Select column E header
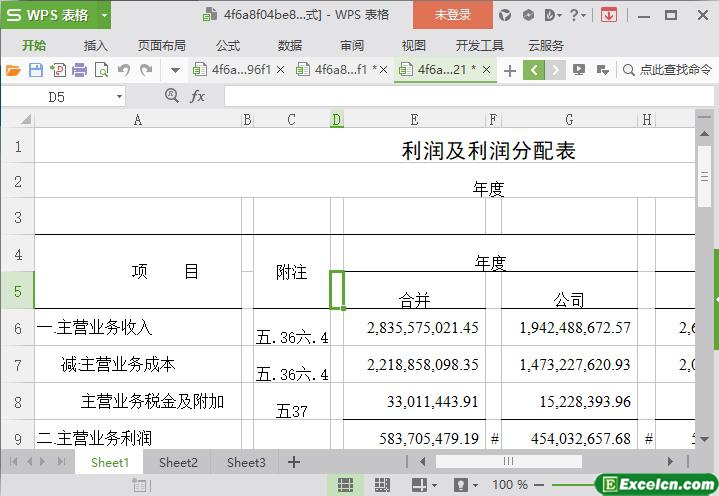This screenshot has width=719, height=496. click(x=414, y=120)
